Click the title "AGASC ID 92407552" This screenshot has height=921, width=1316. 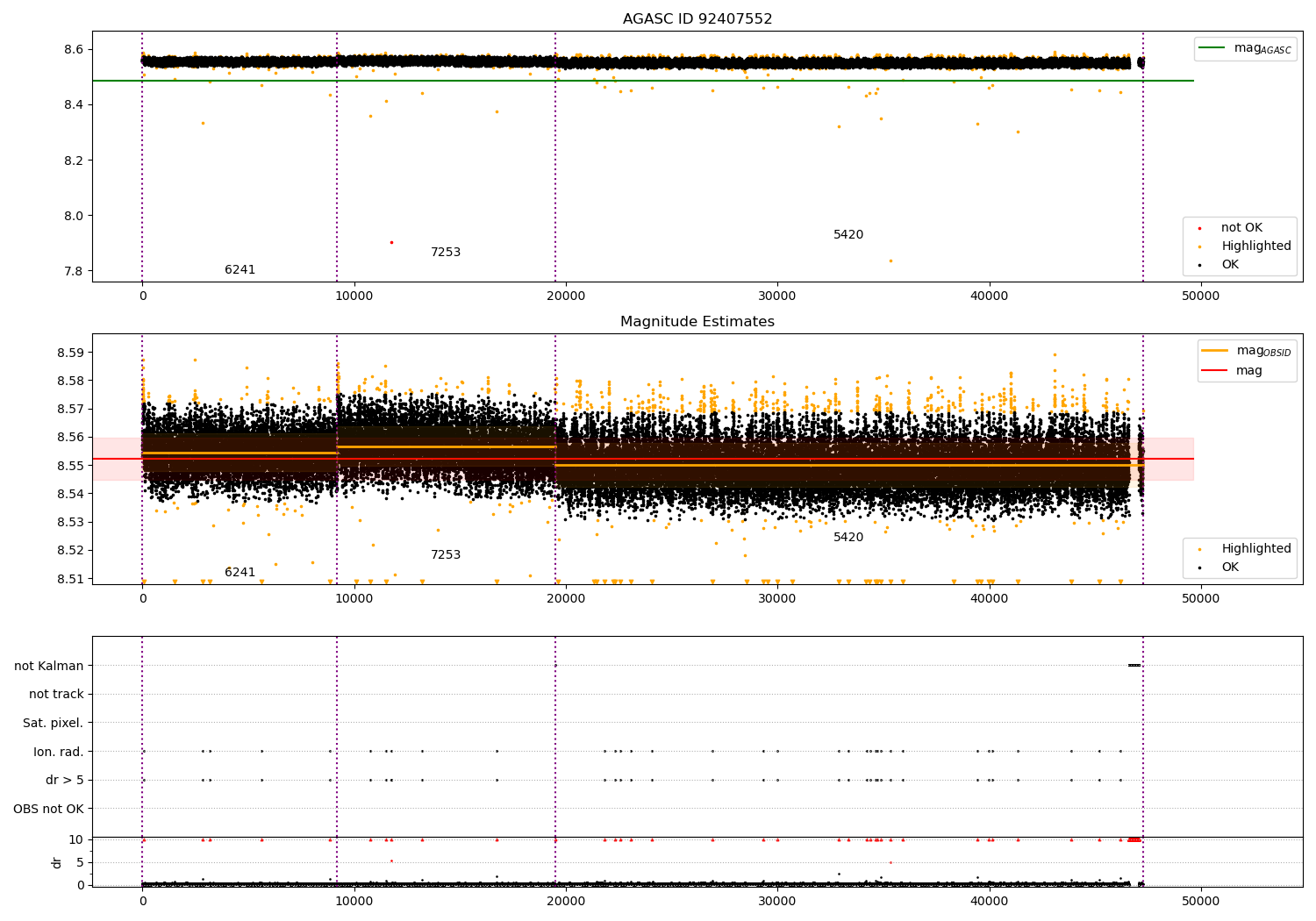tap(697, 19)
